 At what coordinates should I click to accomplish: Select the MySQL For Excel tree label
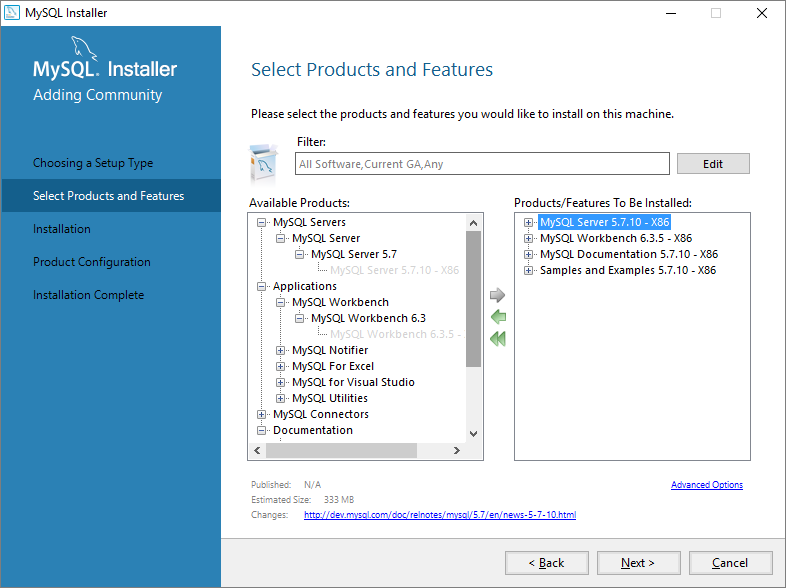333,366
